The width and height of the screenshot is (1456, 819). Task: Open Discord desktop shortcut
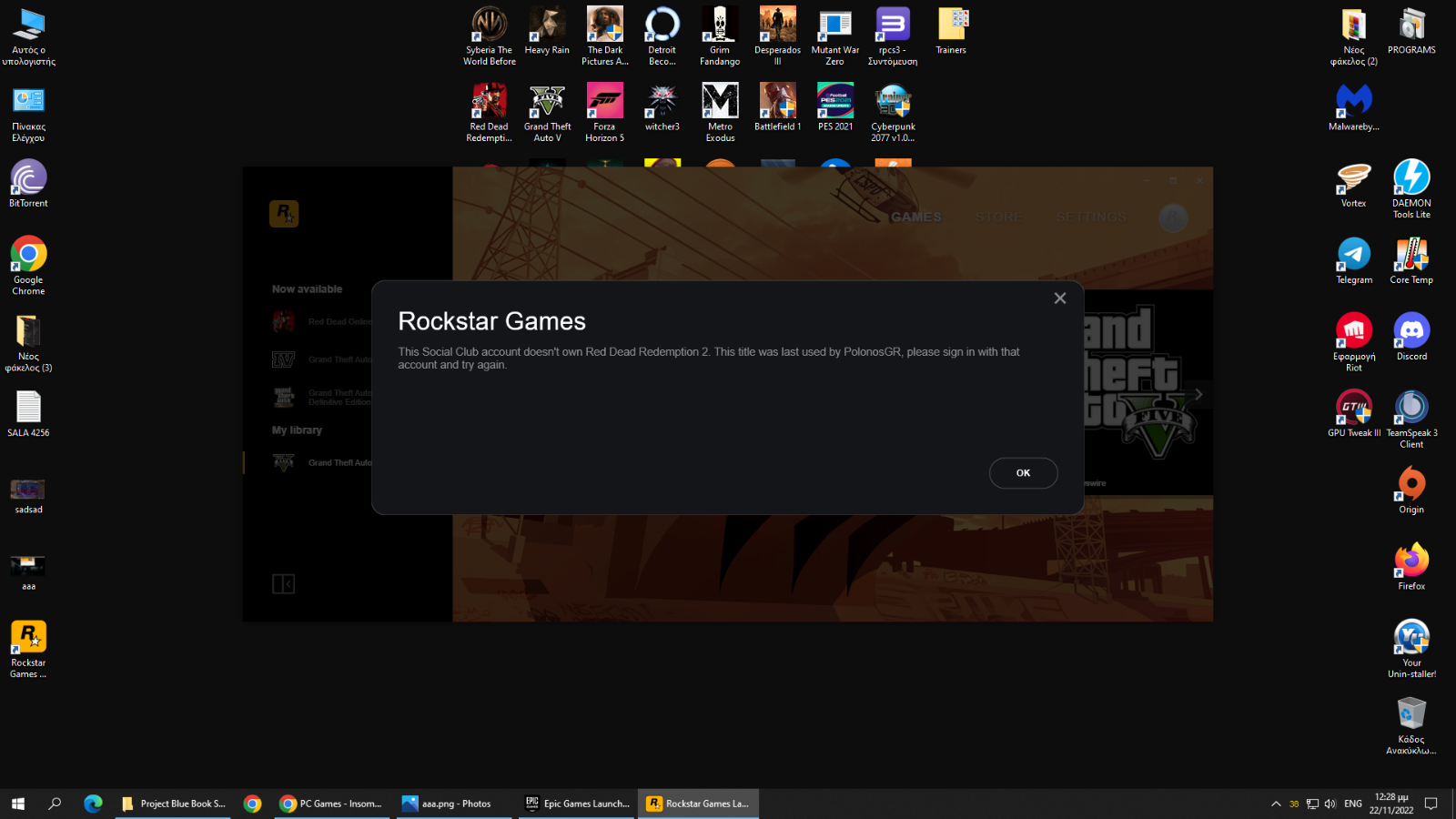click(1411, 337)
